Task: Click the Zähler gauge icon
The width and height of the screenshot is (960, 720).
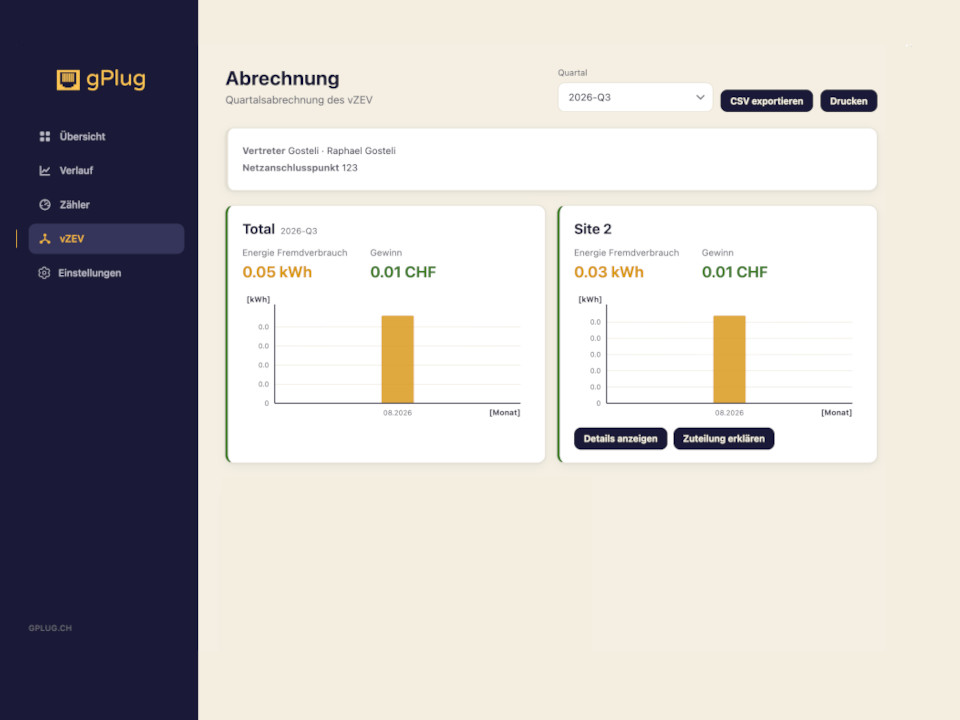Action: [x=45, y=205]
